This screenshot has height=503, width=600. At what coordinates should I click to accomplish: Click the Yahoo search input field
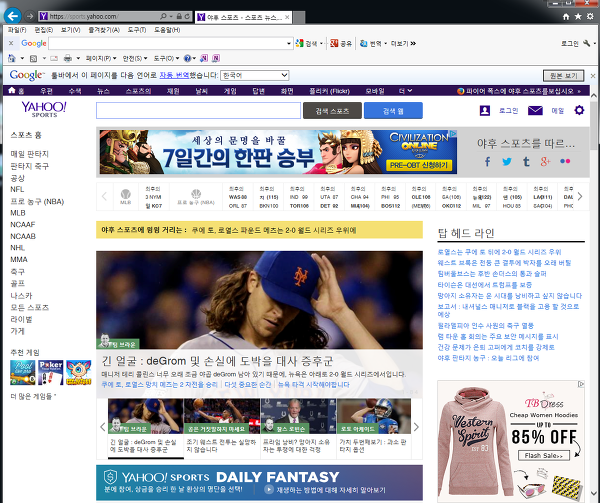(198, 111)
